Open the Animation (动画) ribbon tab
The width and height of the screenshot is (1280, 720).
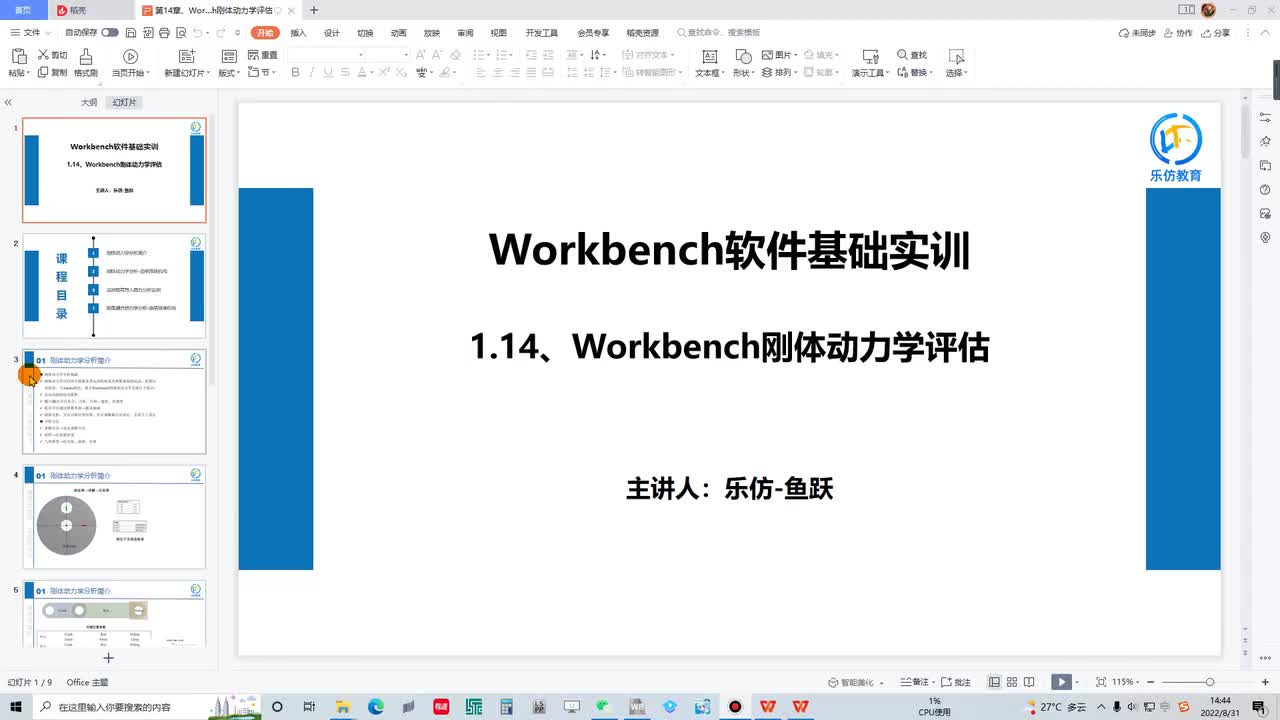pyautogui.click(x=398, y=33)
